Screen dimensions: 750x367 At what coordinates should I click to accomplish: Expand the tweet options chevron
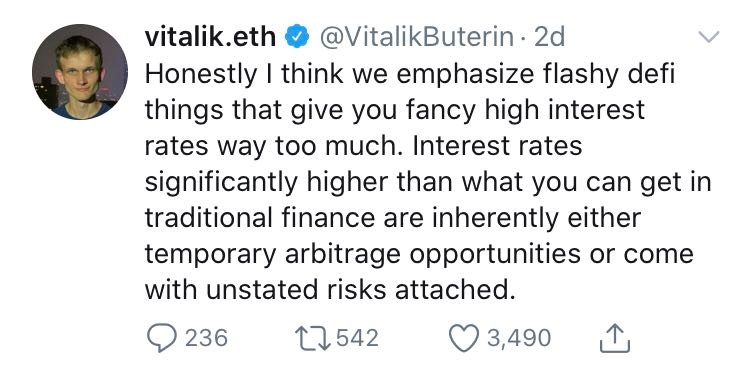[x=708, y=36]
